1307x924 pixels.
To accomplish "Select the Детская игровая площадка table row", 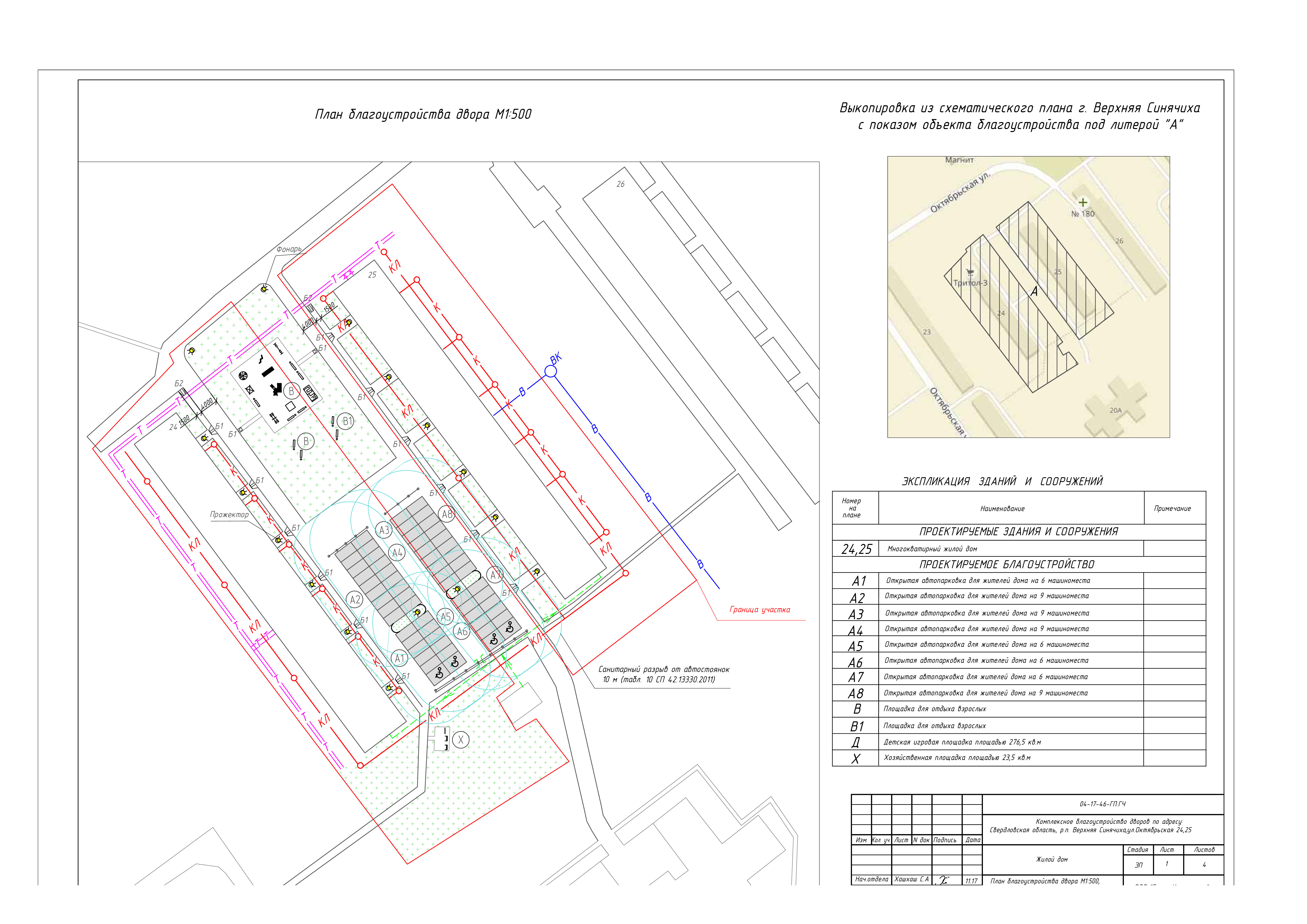I will 962,742.
